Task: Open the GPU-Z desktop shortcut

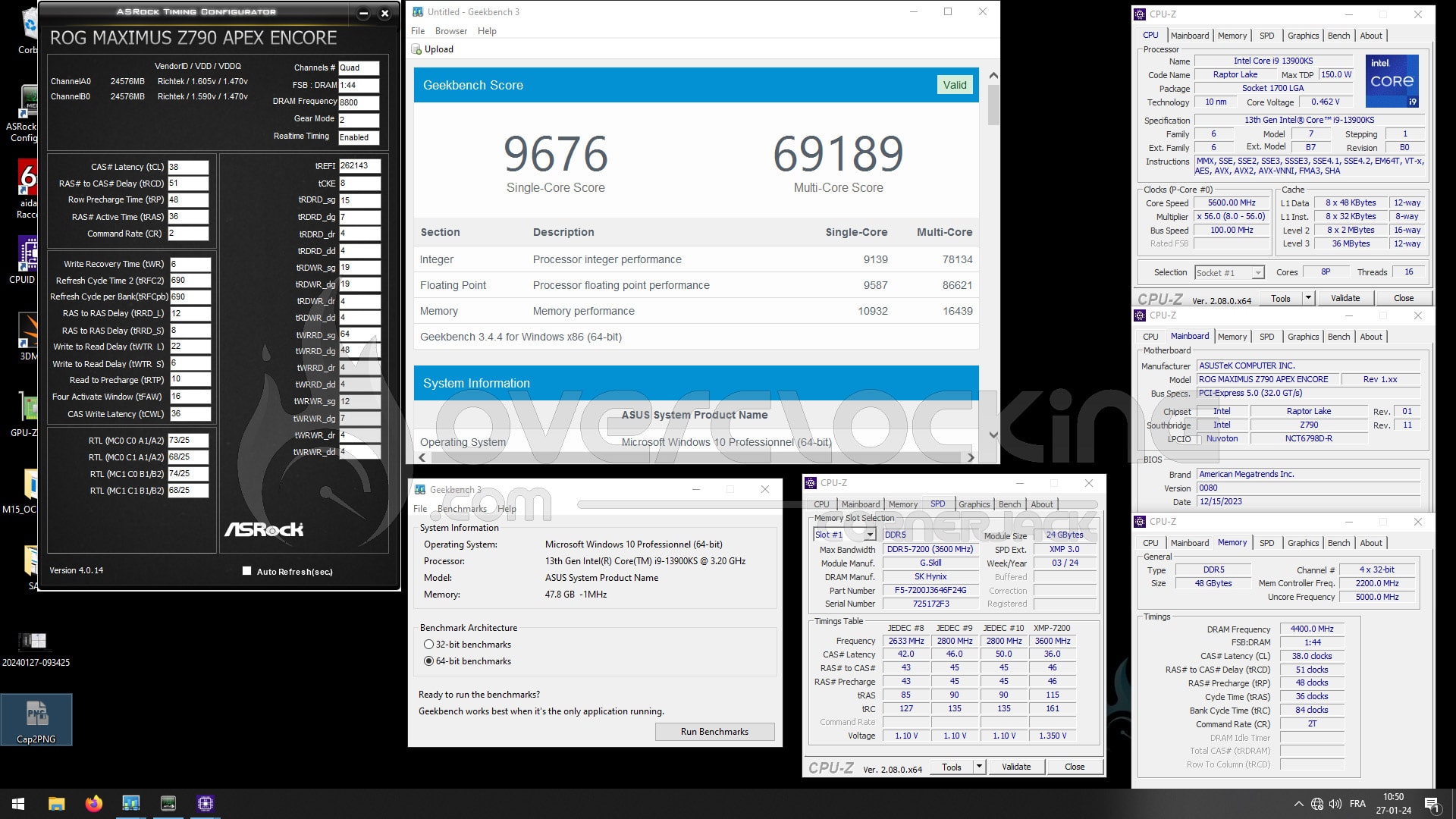Action: coord(25,415)
